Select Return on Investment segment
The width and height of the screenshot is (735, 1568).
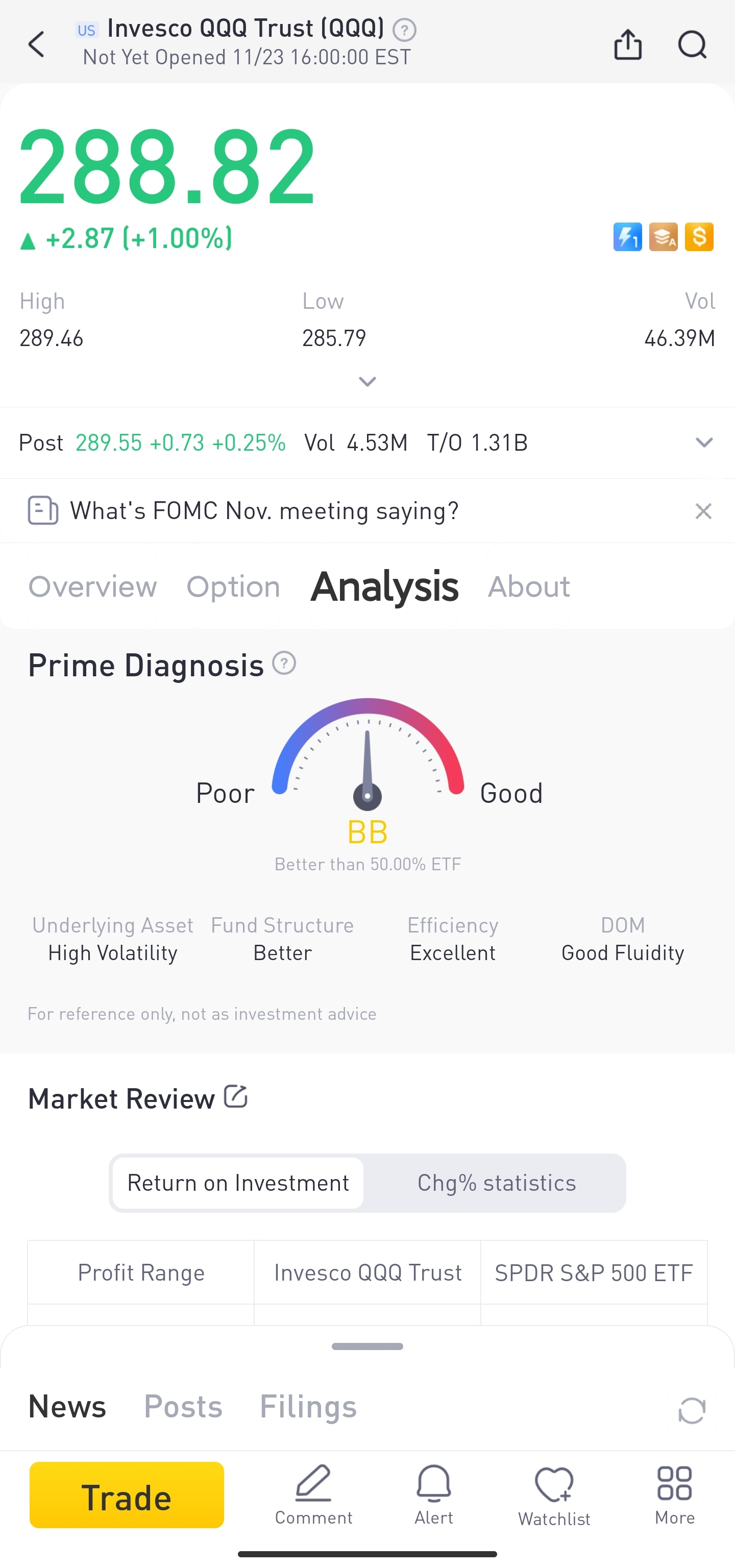(238, 1183)
